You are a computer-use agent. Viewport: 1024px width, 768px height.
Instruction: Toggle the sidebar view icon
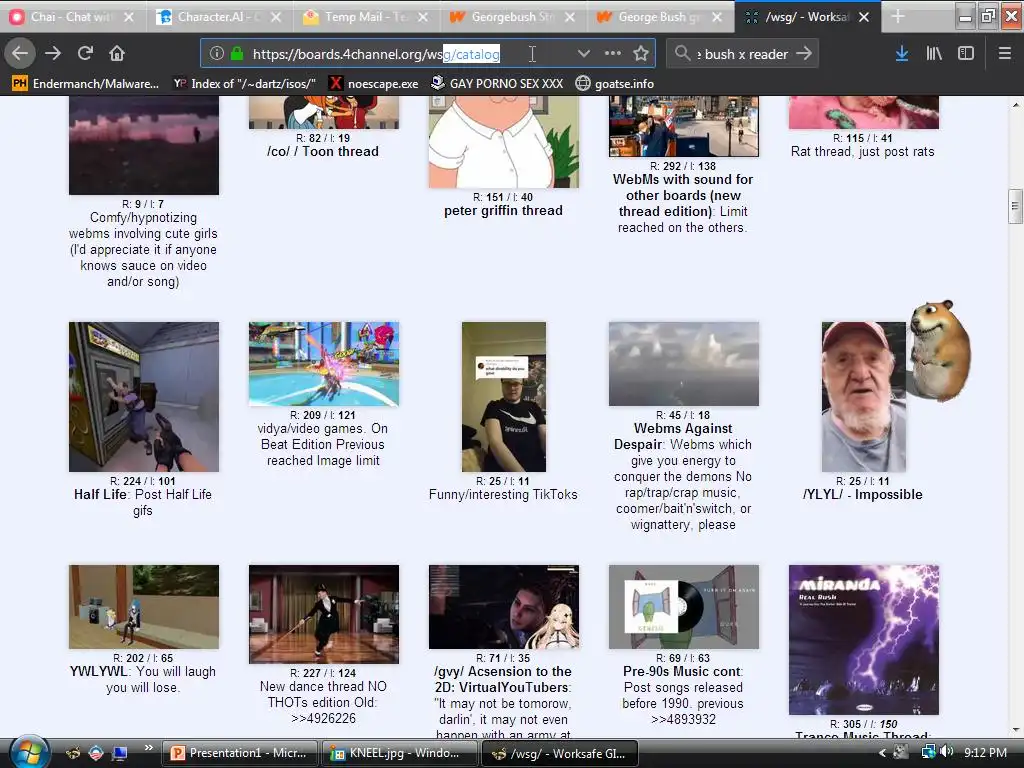tap(966, 54)
